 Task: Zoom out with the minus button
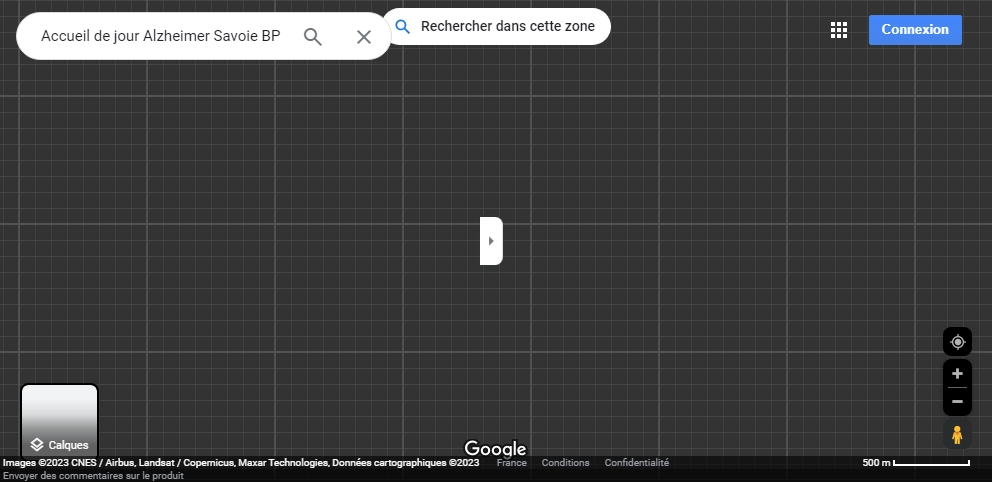pos(957,402)
